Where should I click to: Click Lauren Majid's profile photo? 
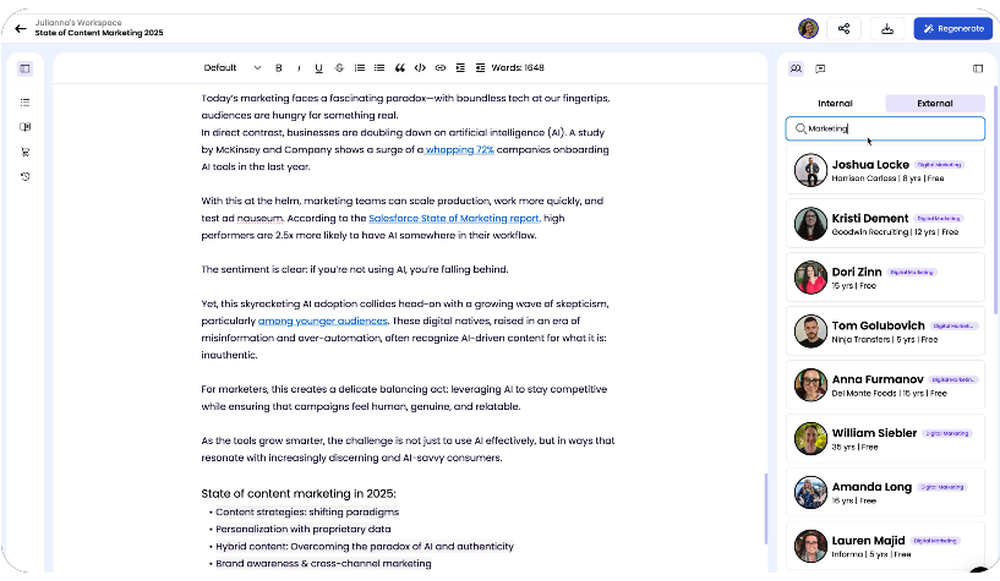(811, 545)
